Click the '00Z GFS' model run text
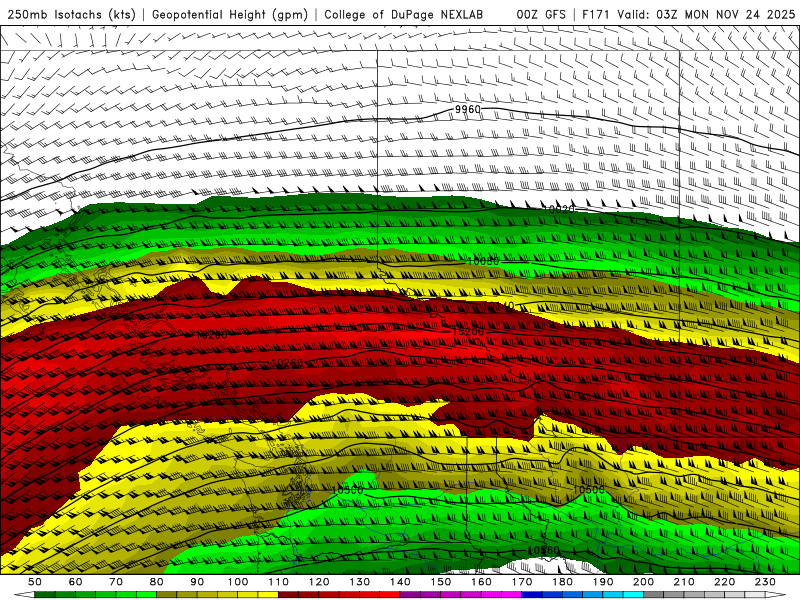Image resolution: width=800 pixels, height=600 pixels. (x=541, y=14)
